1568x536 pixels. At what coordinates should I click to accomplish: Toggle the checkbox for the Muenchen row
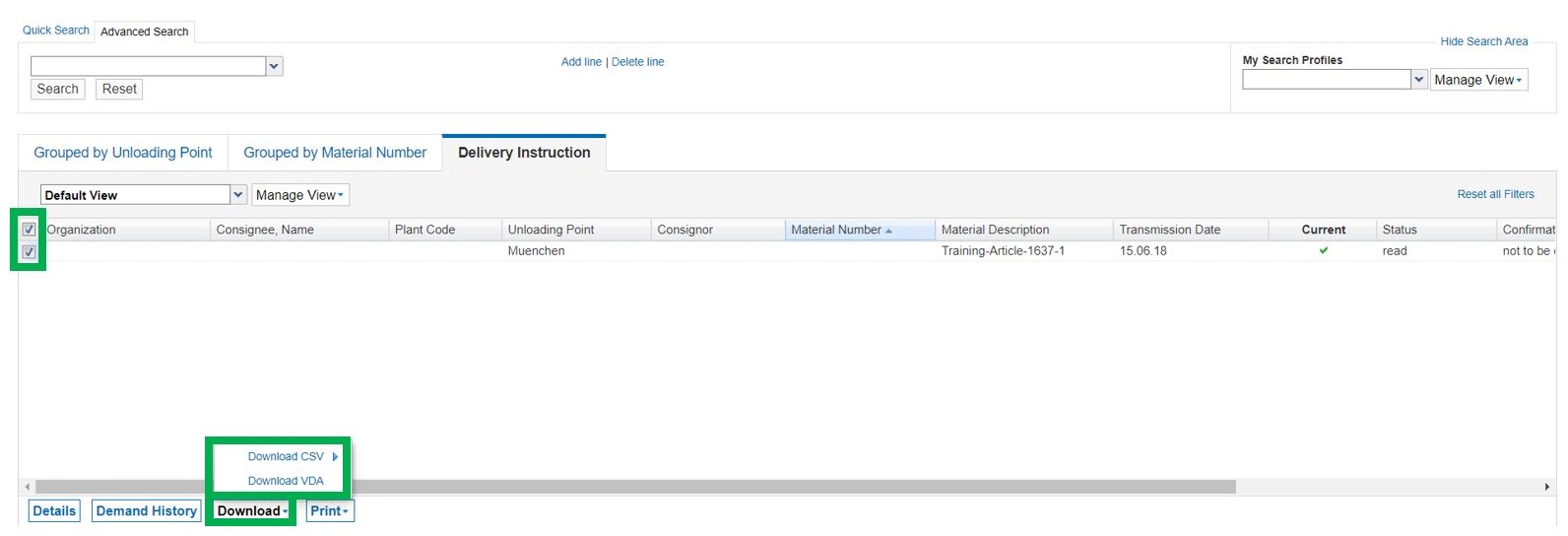[29, 252]
